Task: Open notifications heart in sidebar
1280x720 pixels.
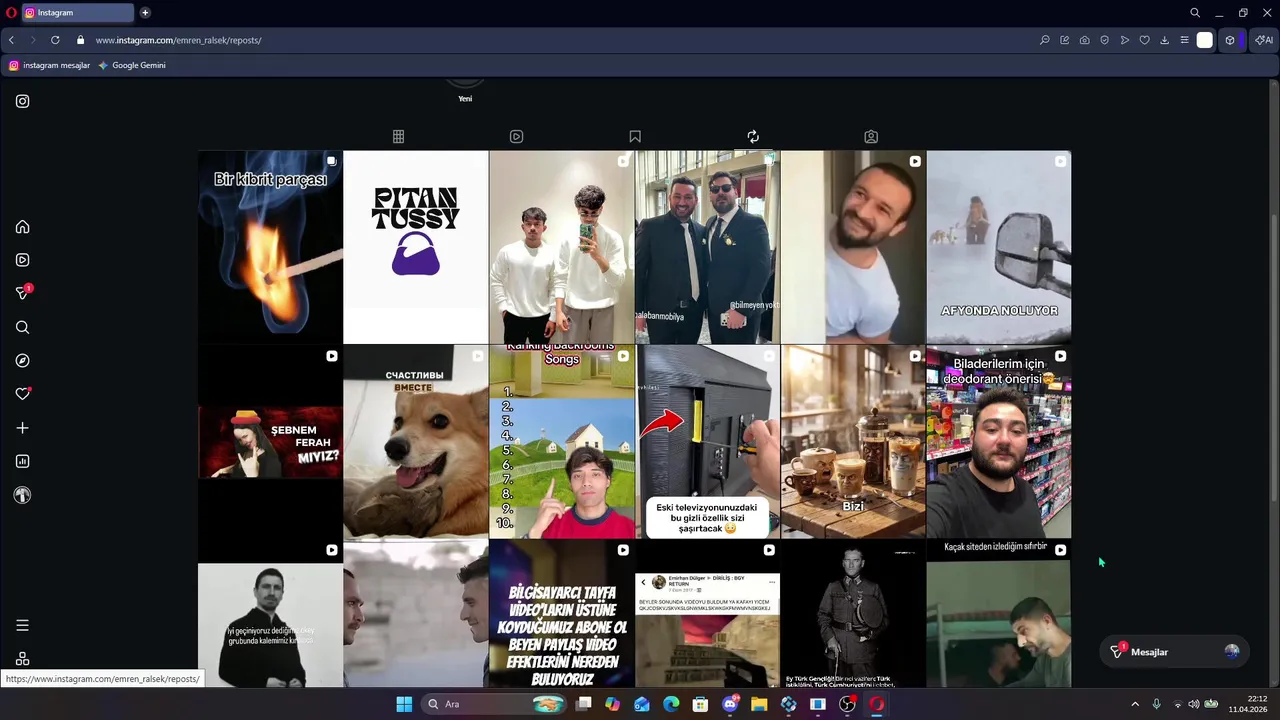Action: click(22, 394)
